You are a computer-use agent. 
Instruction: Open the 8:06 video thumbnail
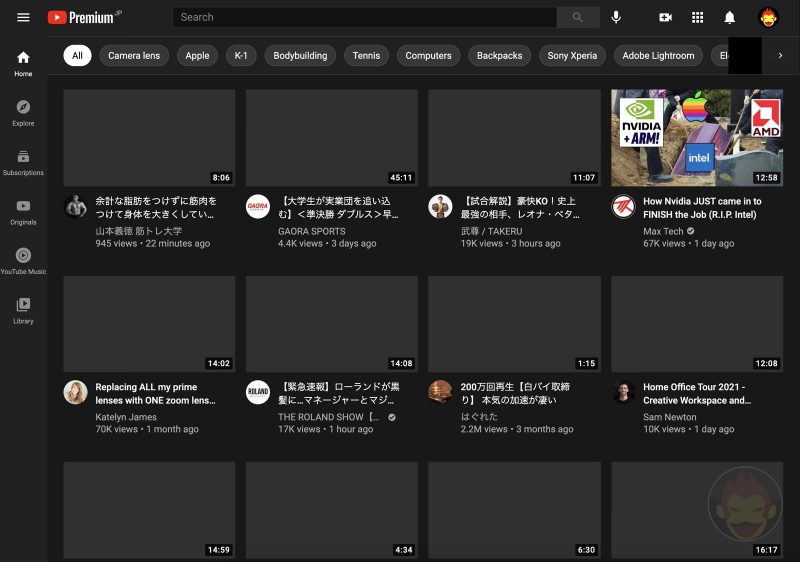point(149,138)
